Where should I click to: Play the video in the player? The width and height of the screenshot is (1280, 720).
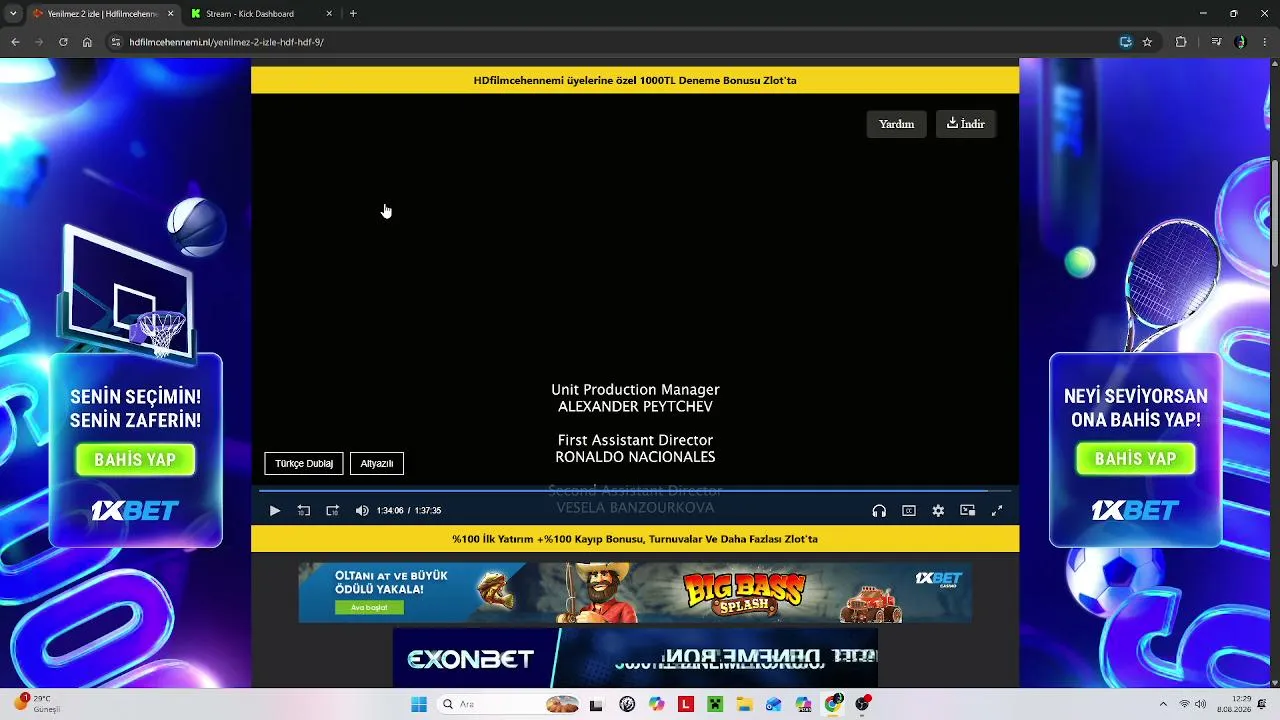coord(275,511)
